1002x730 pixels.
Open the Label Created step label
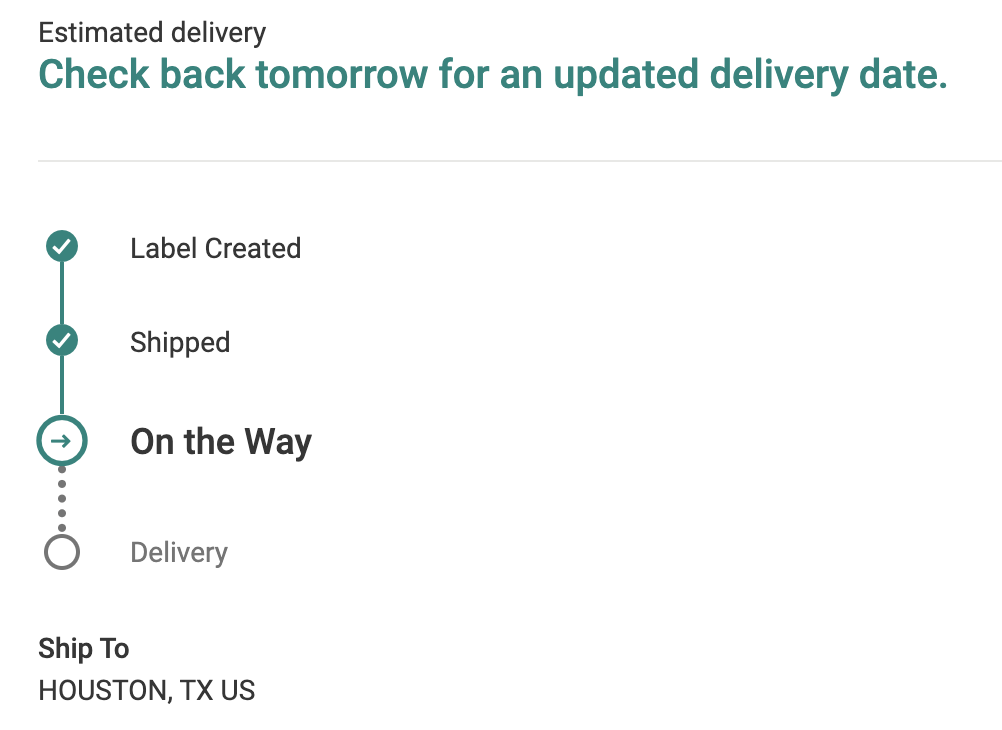point(215,248)
